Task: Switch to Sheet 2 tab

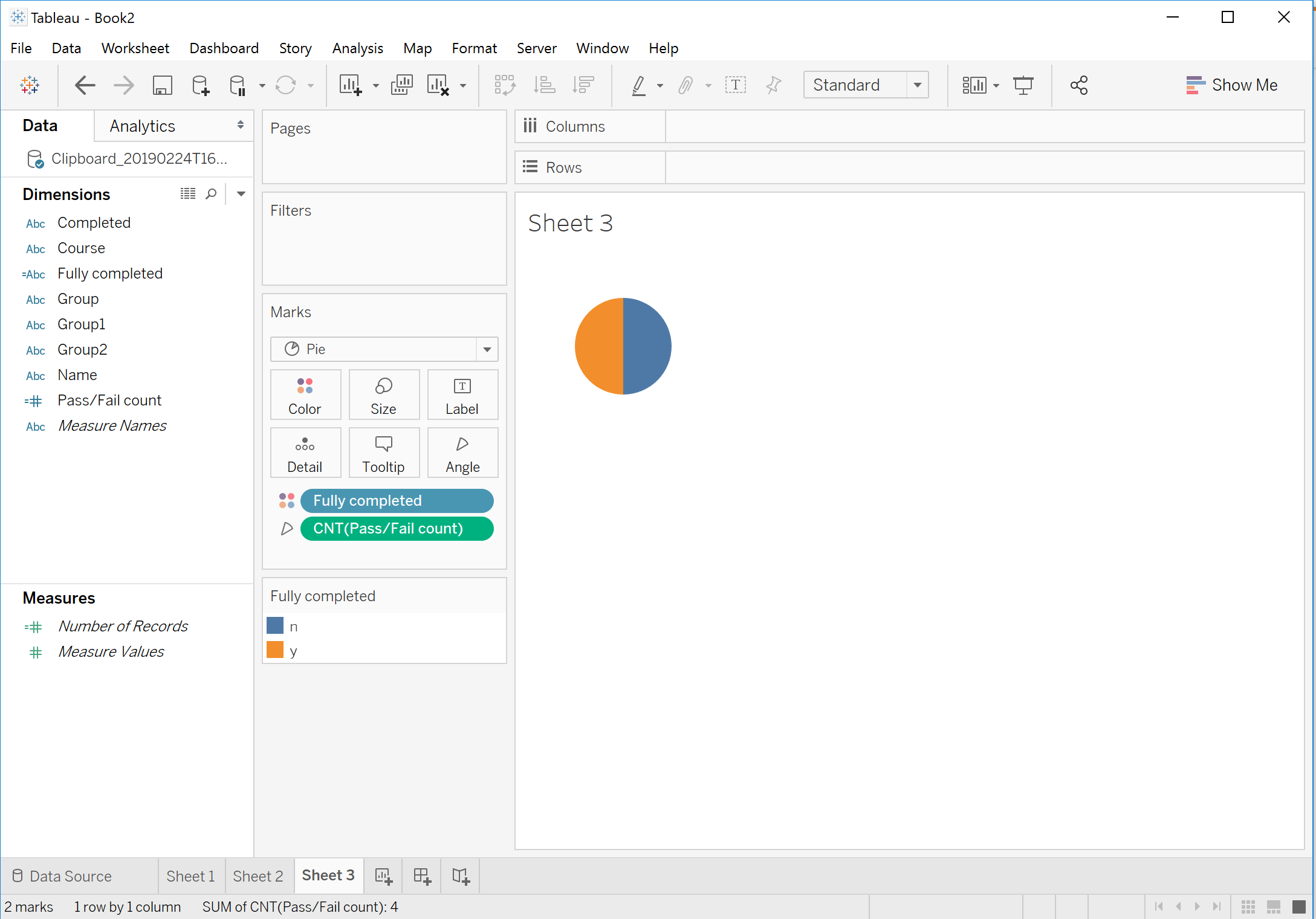Action: (x=258, y=876)
